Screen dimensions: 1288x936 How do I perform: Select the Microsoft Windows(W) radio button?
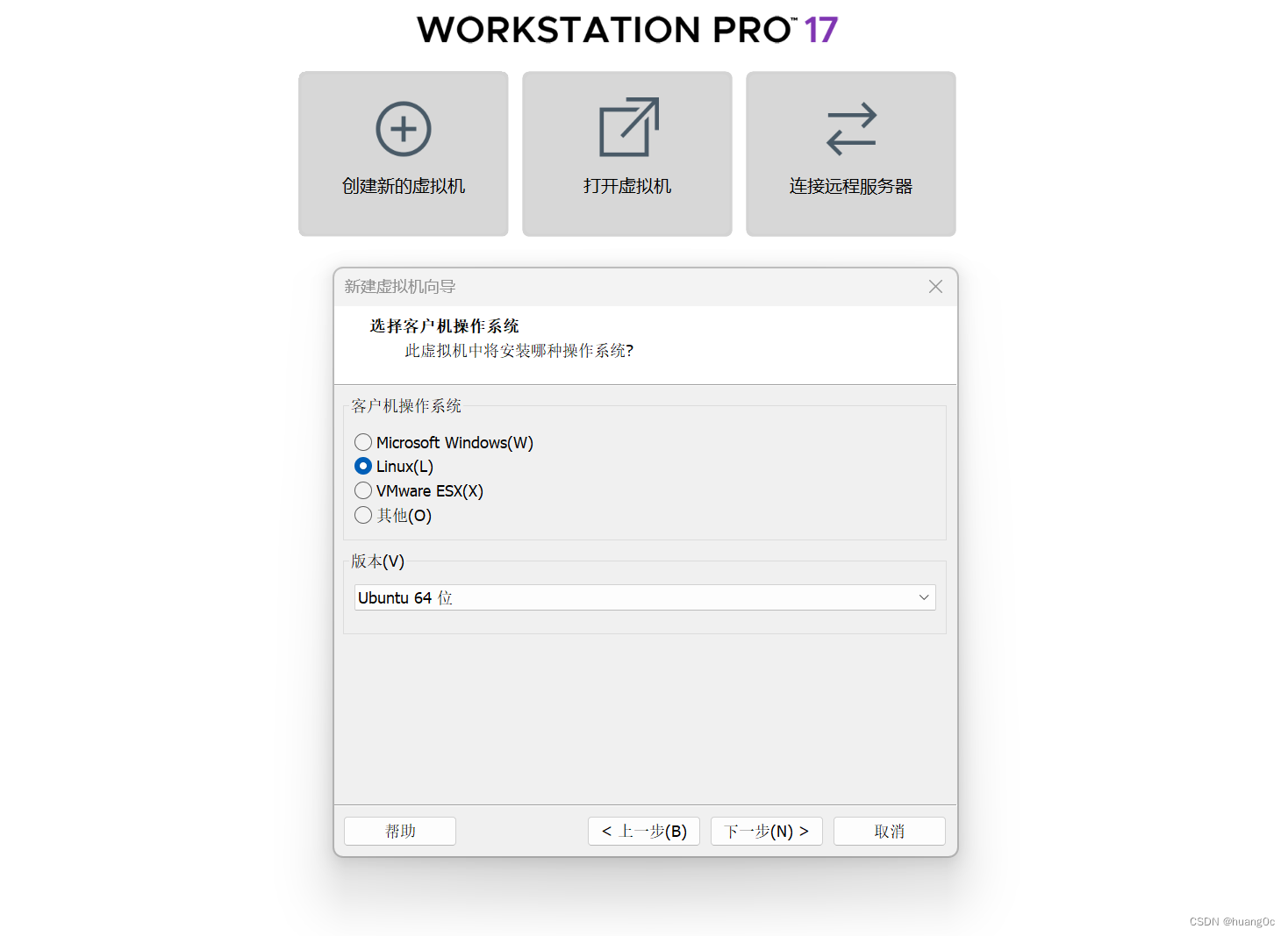pos(363,442)
